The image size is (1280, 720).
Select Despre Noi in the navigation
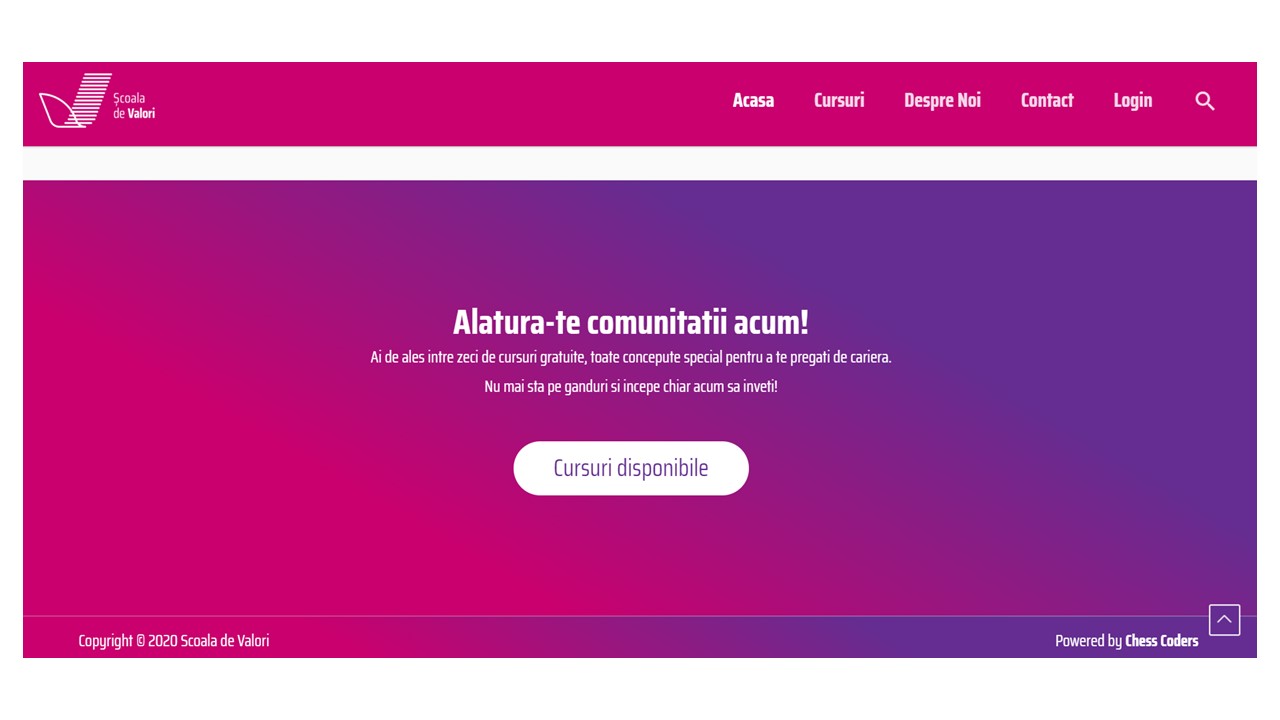(942, 100)
